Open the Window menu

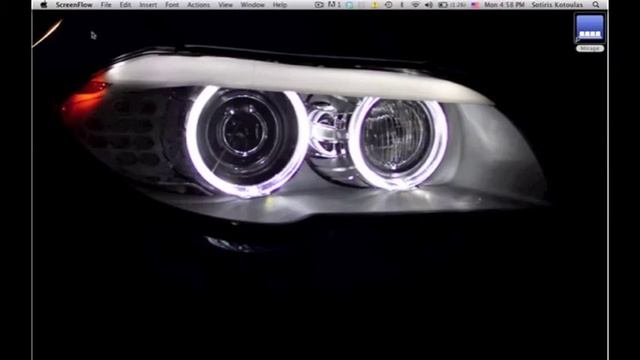coord(252,5)
